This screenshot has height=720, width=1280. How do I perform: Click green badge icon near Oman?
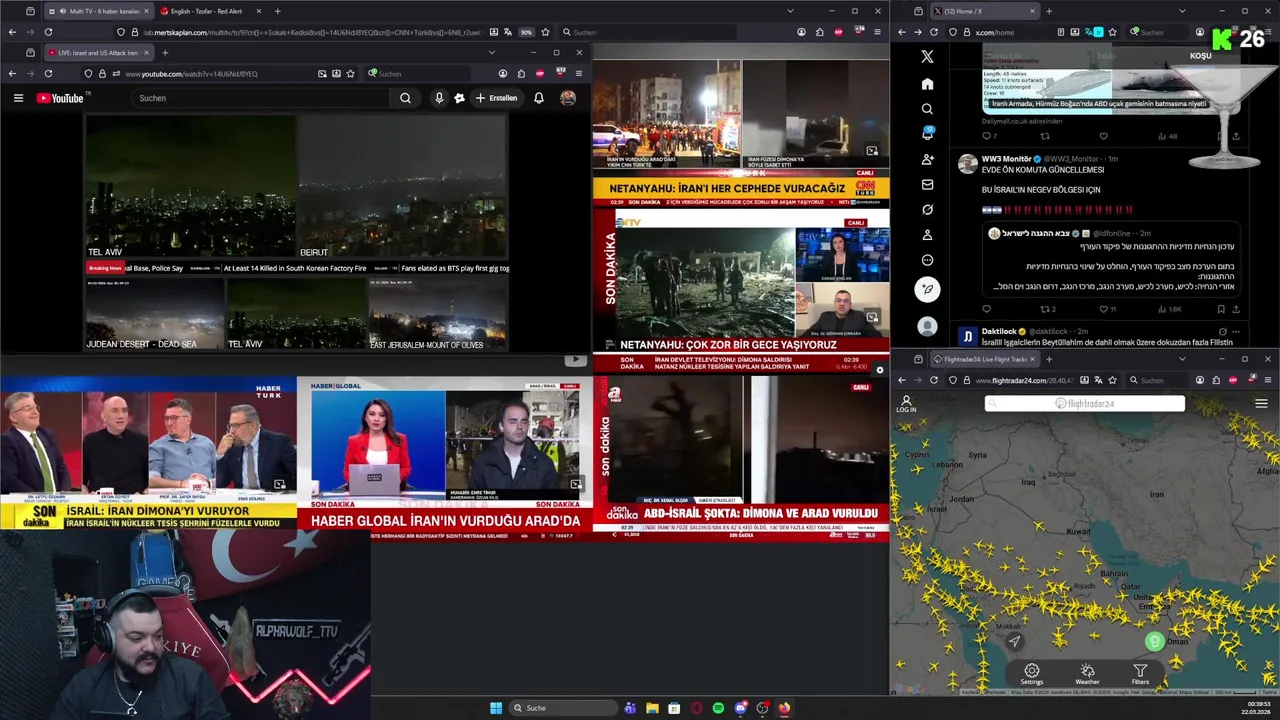1155,642
